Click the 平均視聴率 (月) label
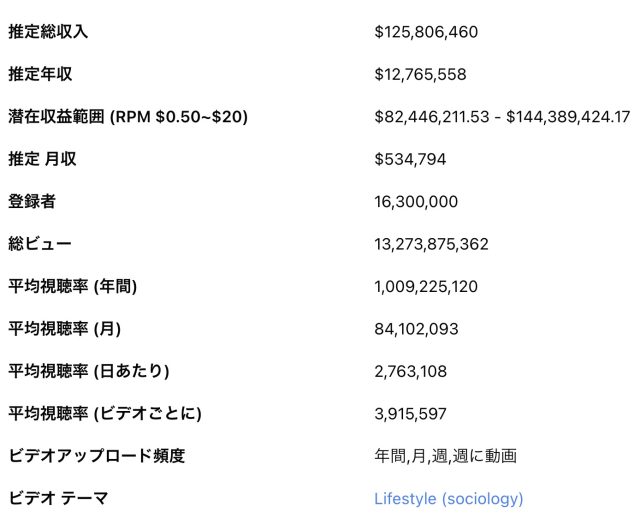The height and width of the screenshot is (524, 640). point(65,329)
